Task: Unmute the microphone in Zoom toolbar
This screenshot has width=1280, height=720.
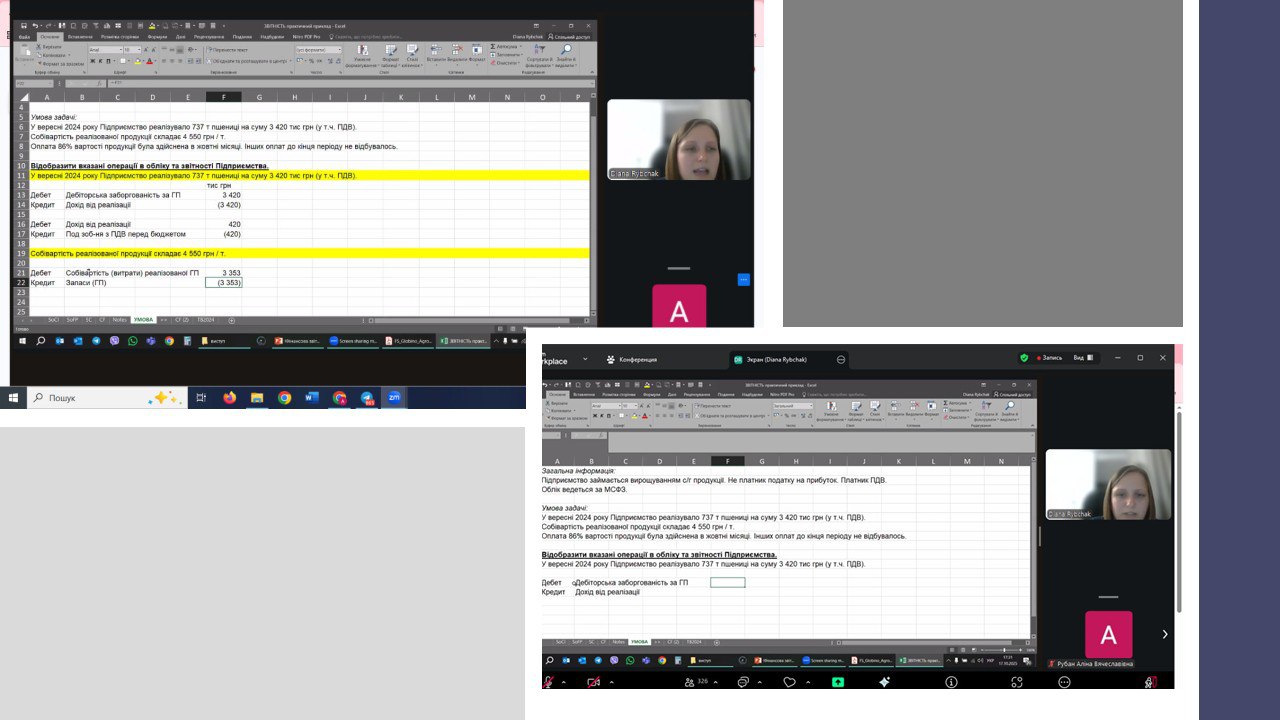Action: 548,682
